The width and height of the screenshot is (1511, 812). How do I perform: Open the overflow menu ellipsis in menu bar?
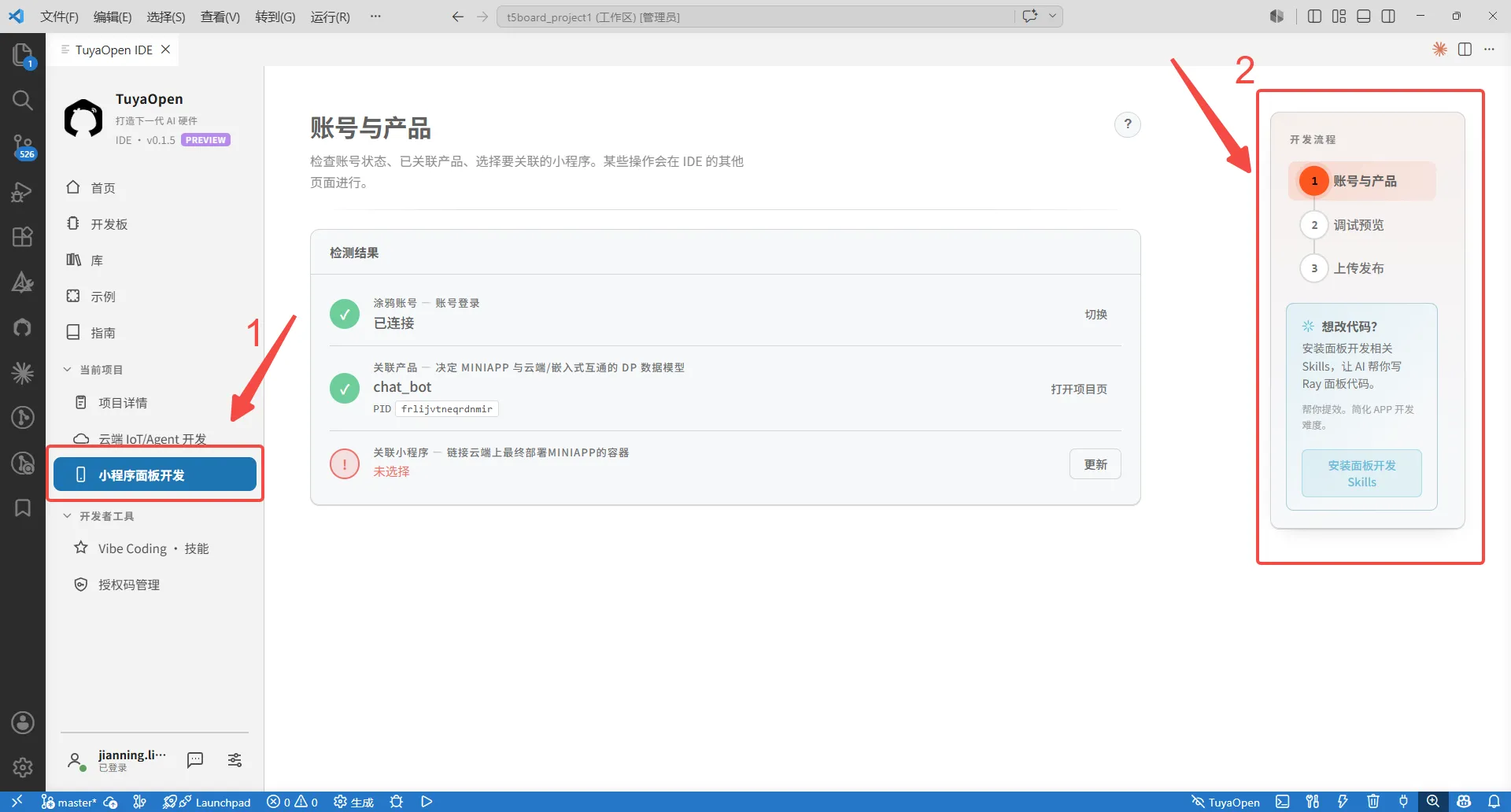(375, 17)
